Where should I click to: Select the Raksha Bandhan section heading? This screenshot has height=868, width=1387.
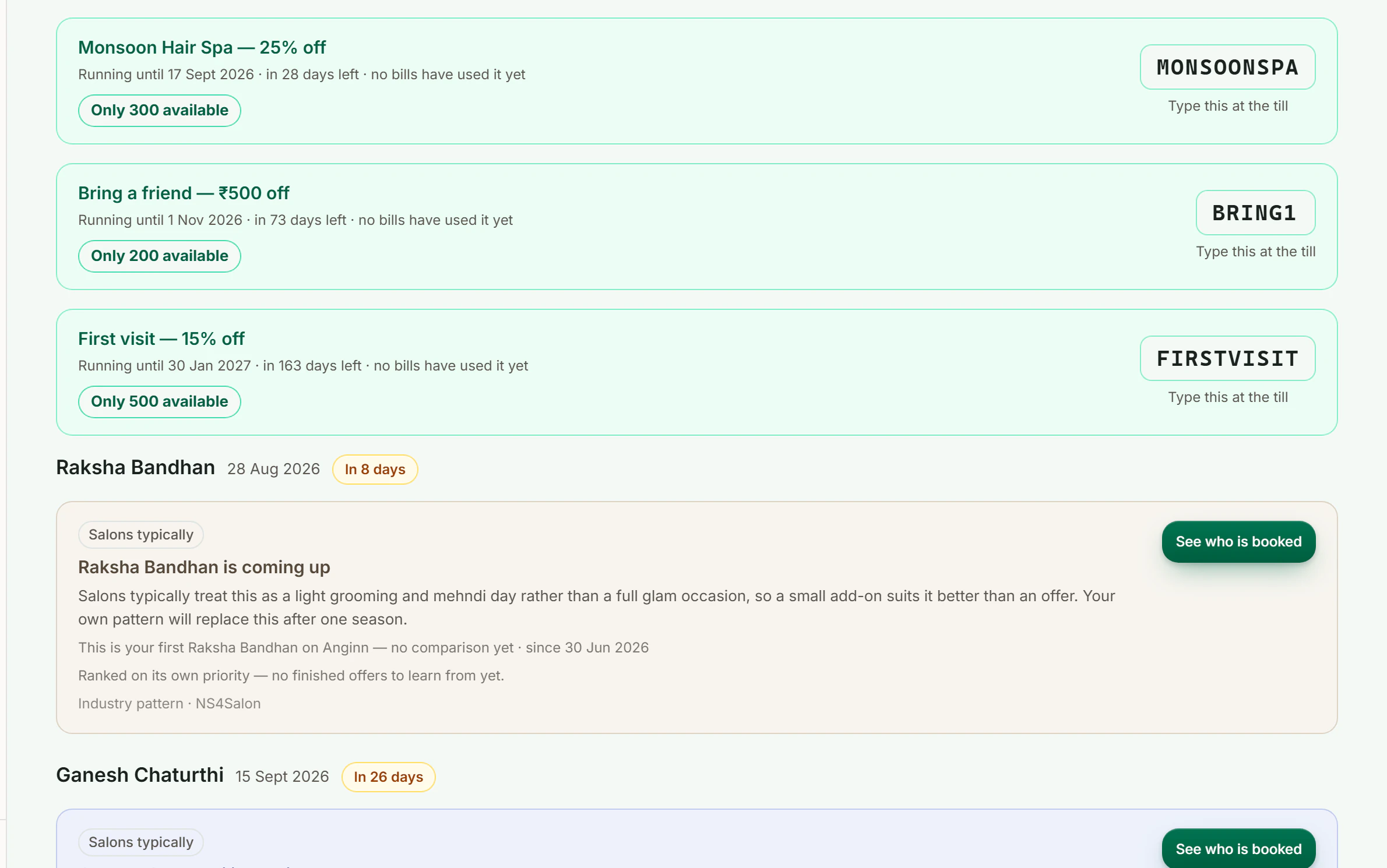click(135, 467)
